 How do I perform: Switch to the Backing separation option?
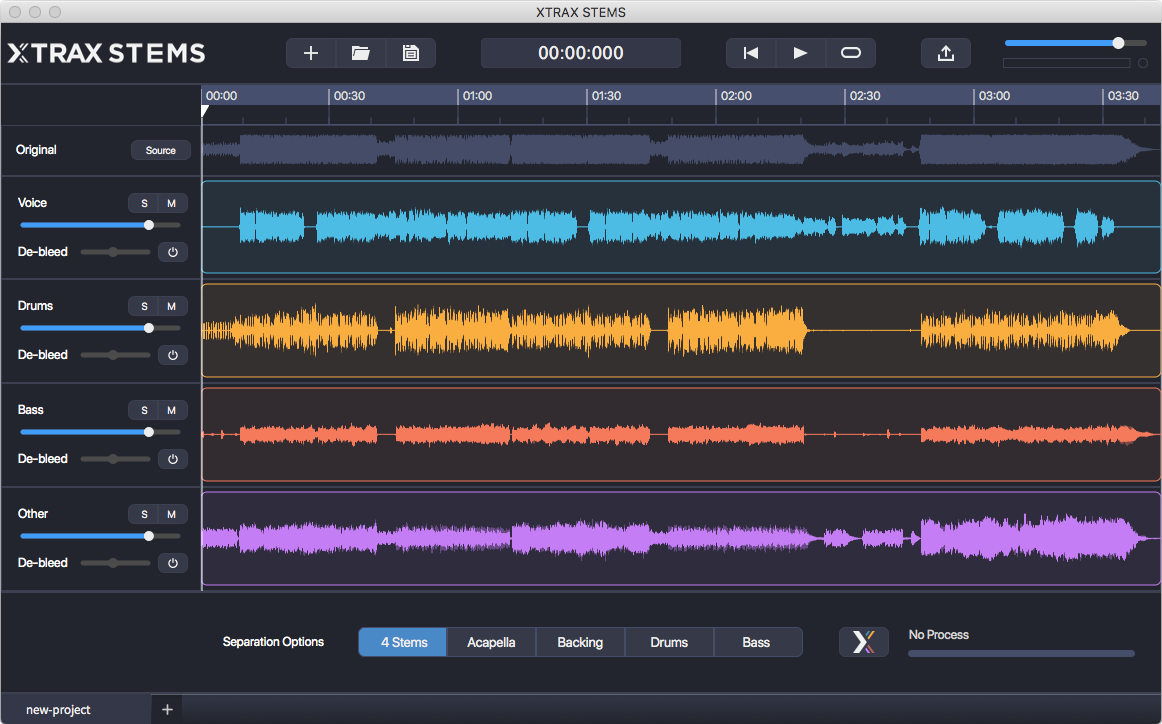[x=580, y=641]
